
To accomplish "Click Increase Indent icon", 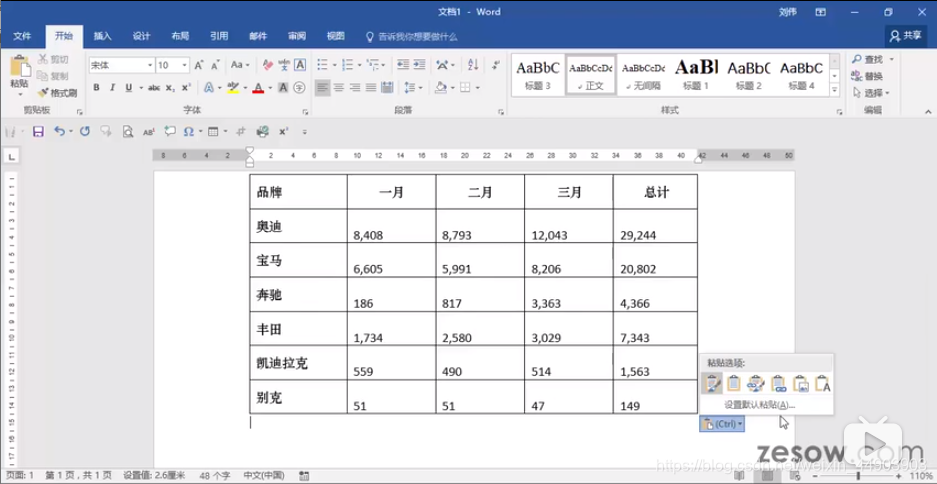I will [419, 65].
